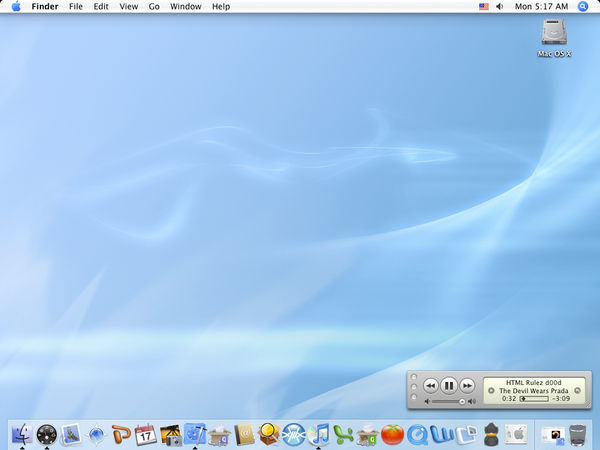Open iCal calendar icon showing 17

pos(145,435)
